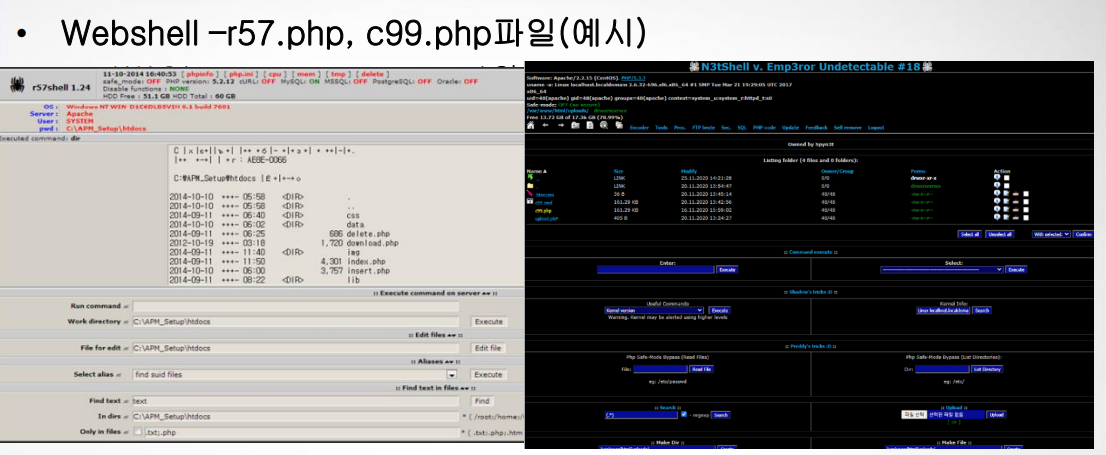The width and height of the screenshot is (1106, 455).
Task: Click the r57shell delete link
Action: pyautogui.click(x=372, y=73)
